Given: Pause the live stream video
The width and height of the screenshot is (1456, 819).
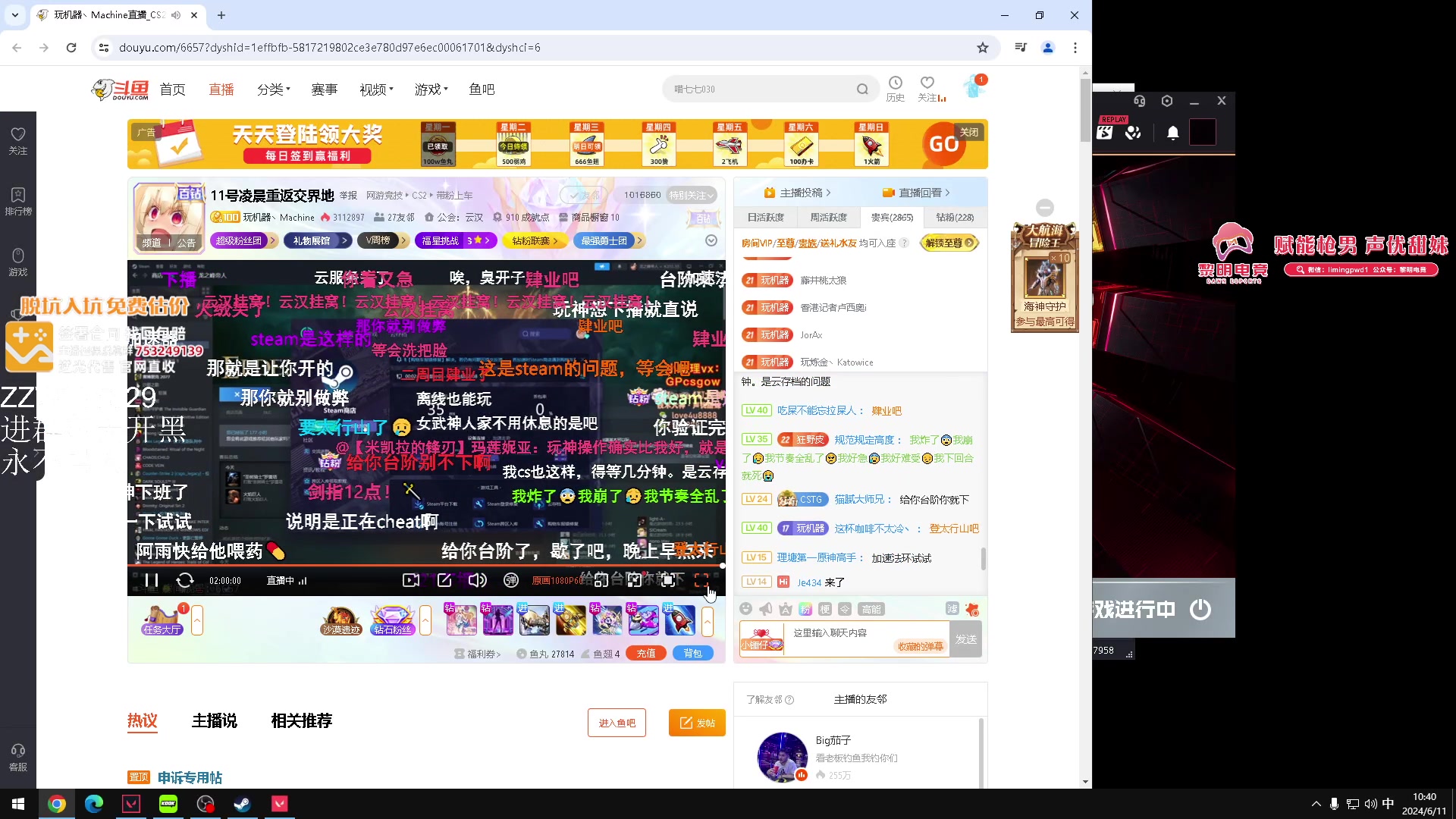Looking at the screenshot, I should (152, 581).
